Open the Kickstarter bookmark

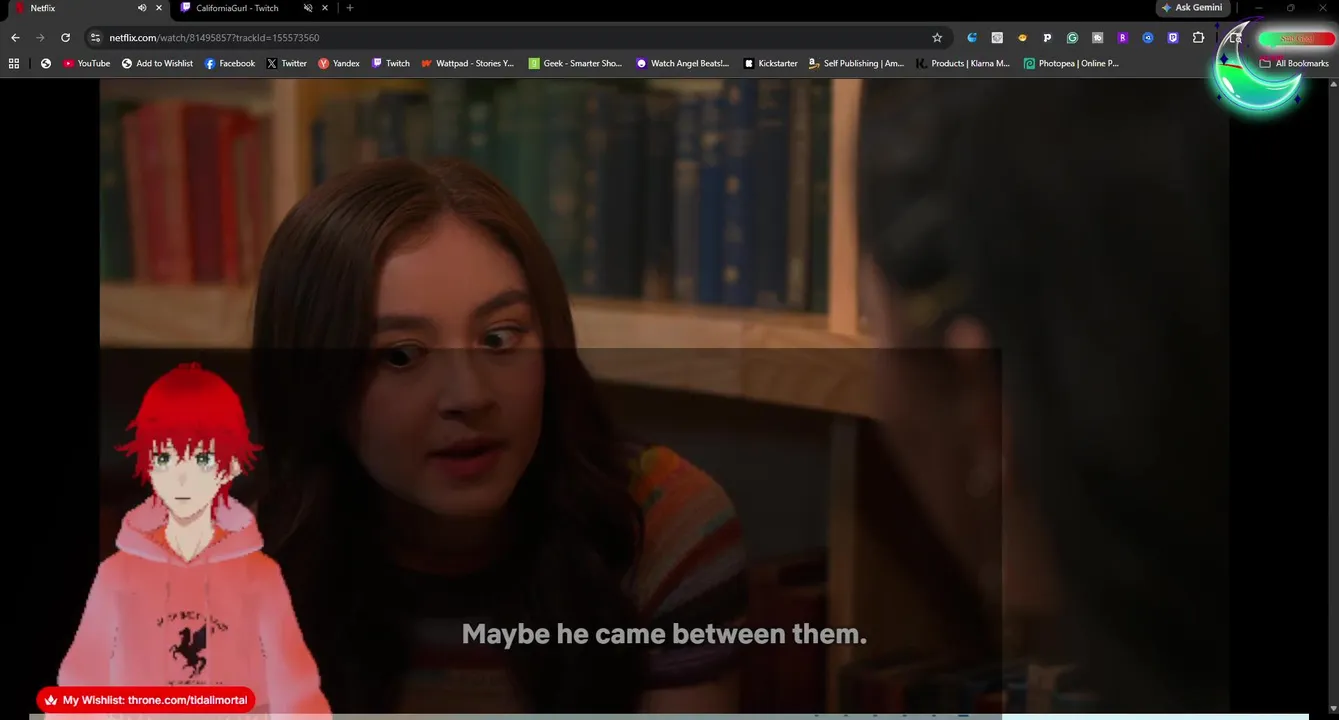pyautogui.click(x=771, y=63)
